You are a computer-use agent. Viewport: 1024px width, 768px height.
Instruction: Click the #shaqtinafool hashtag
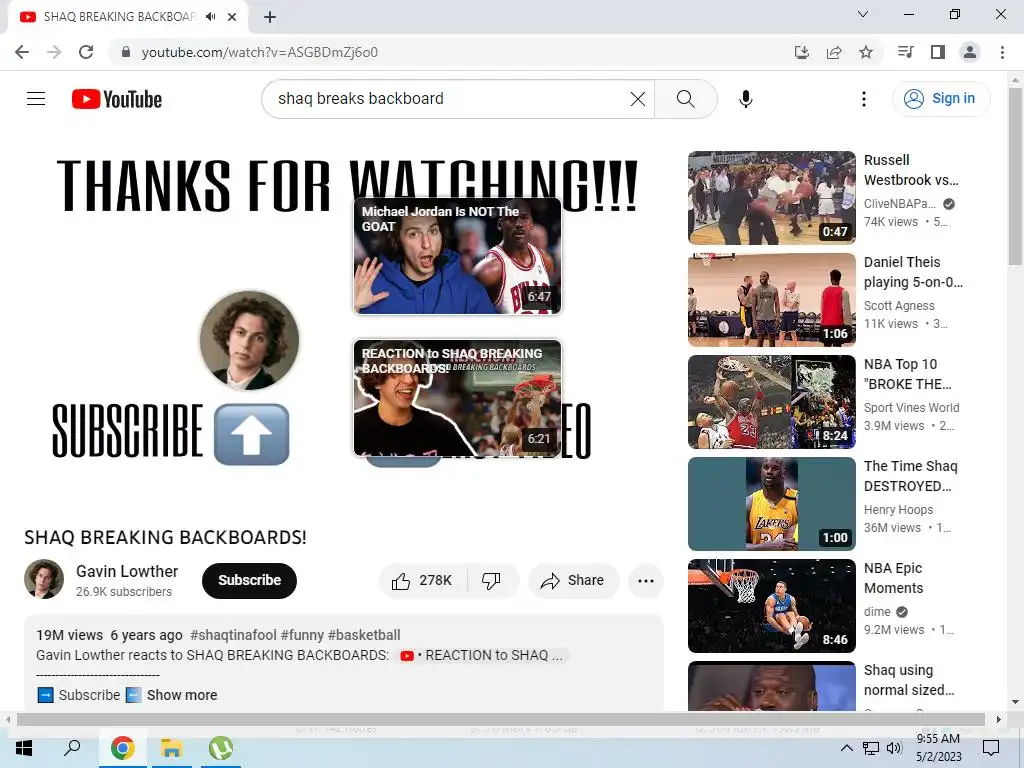[x=233, y=635]
